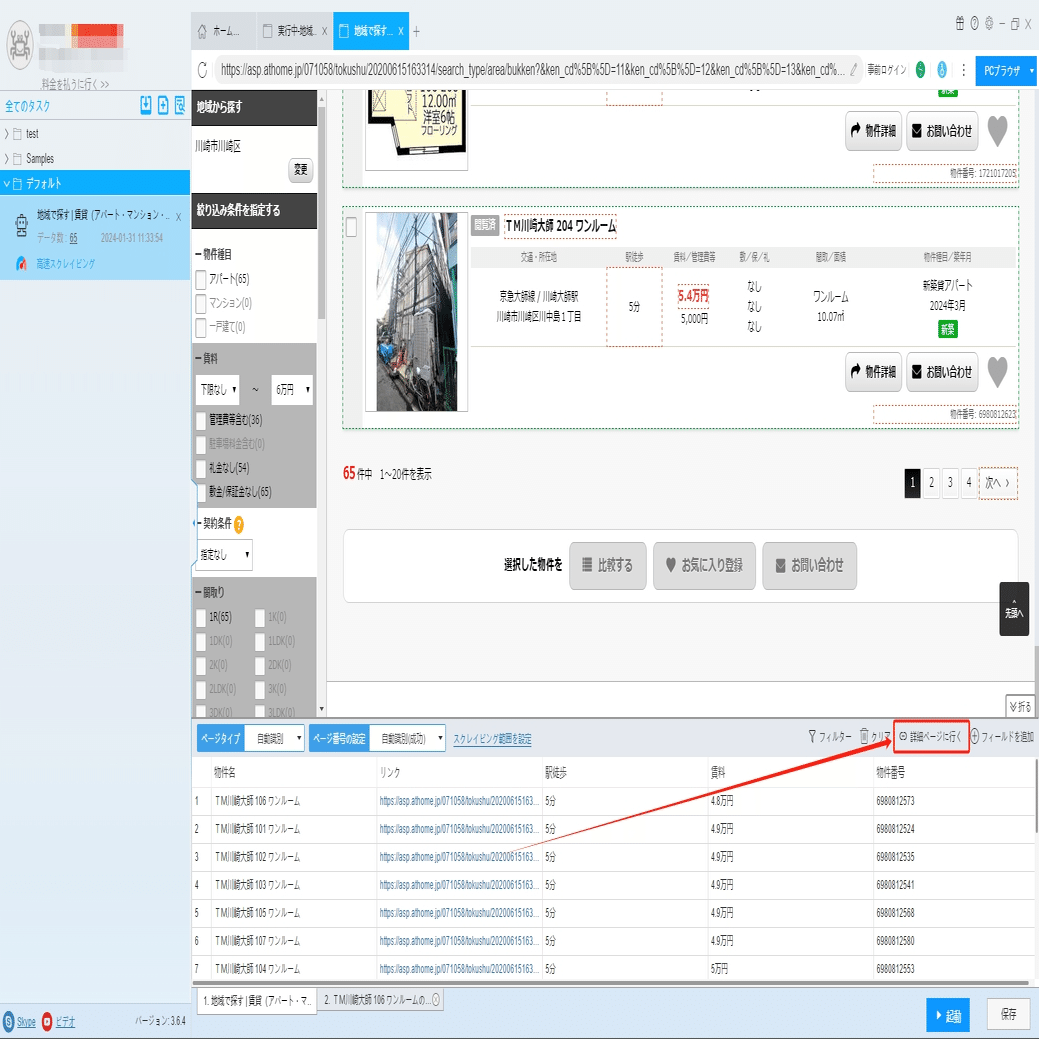This screenshot has height=1039, width=1039.
Task: Click 詳細ページに行く button
Action: pos(930,736)
